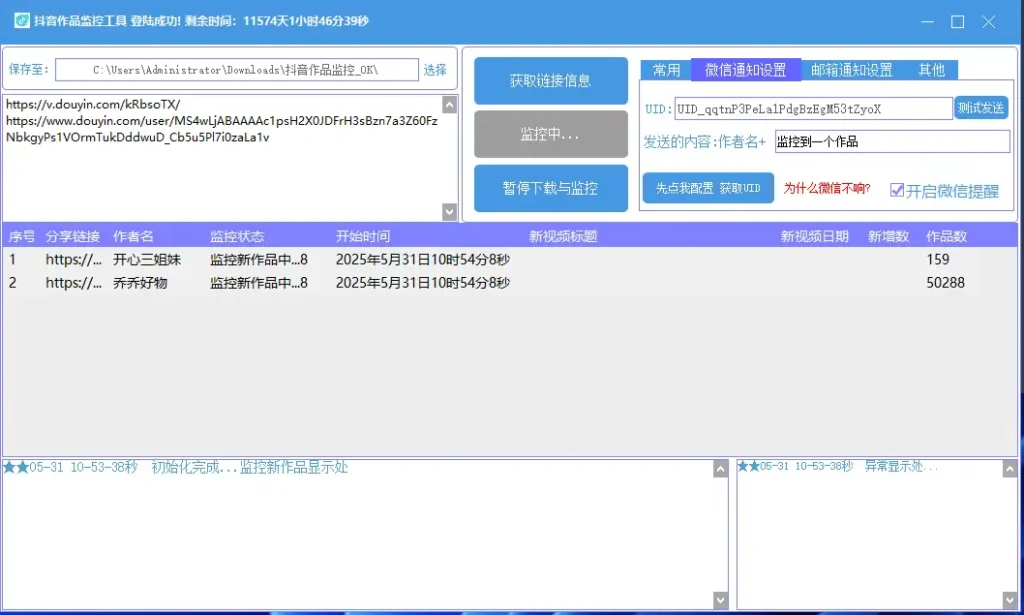The height and width of the screenshot is (615, 1024).
Task: Click the 监控到一个作品 content field
Action: point(892,142)
